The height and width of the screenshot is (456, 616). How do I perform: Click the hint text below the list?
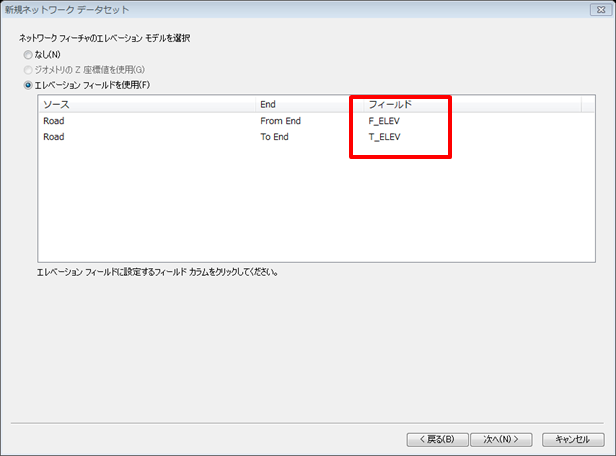157,272
